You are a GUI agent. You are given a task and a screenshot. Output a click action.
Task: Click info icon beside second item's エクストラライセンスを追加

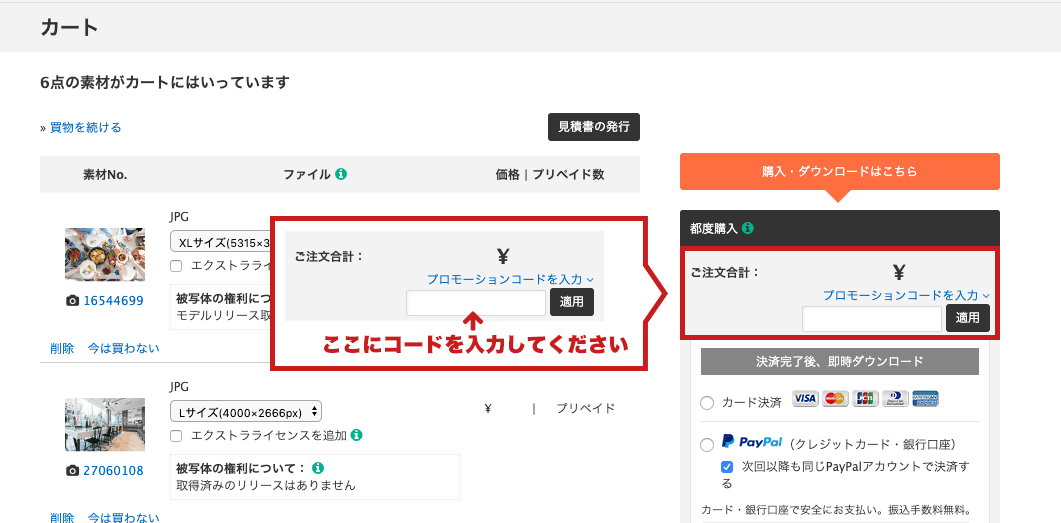pos(357,434)
